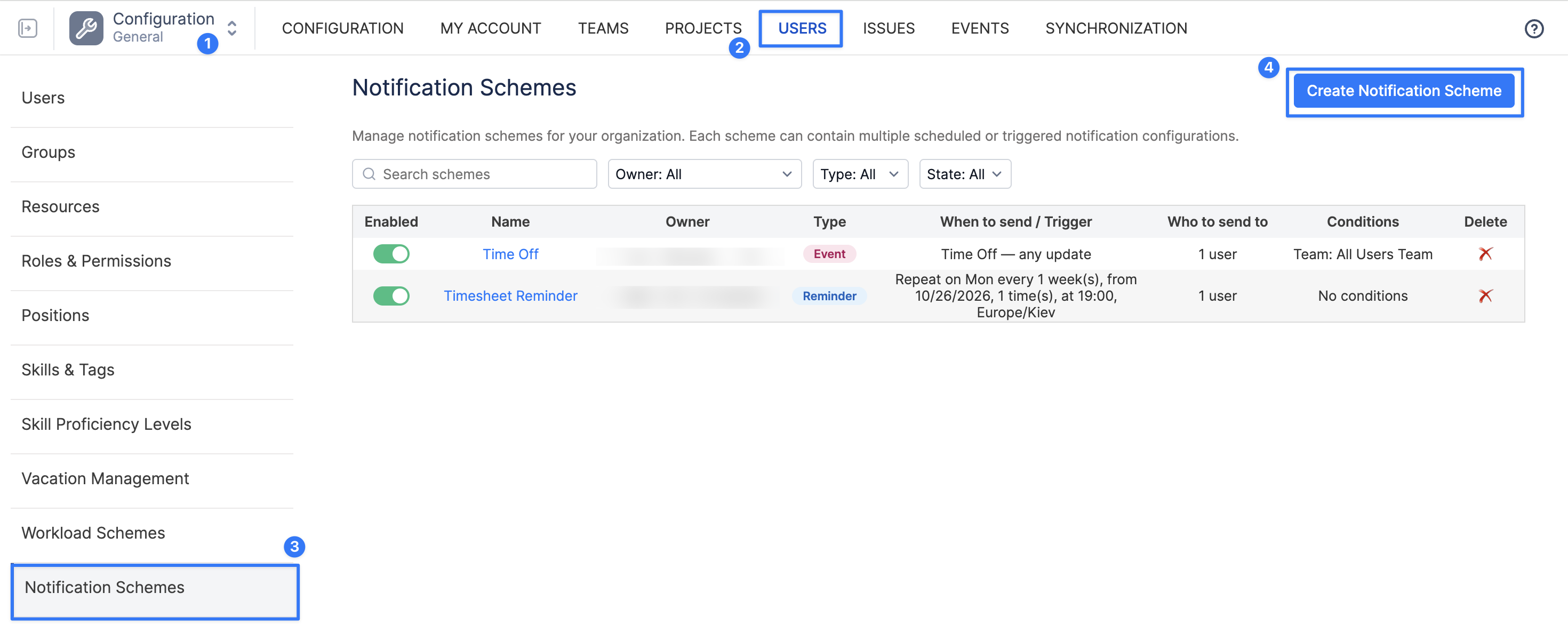
Task: Open the SYNCHRONIZATION tab
Action: point(1116,28)
